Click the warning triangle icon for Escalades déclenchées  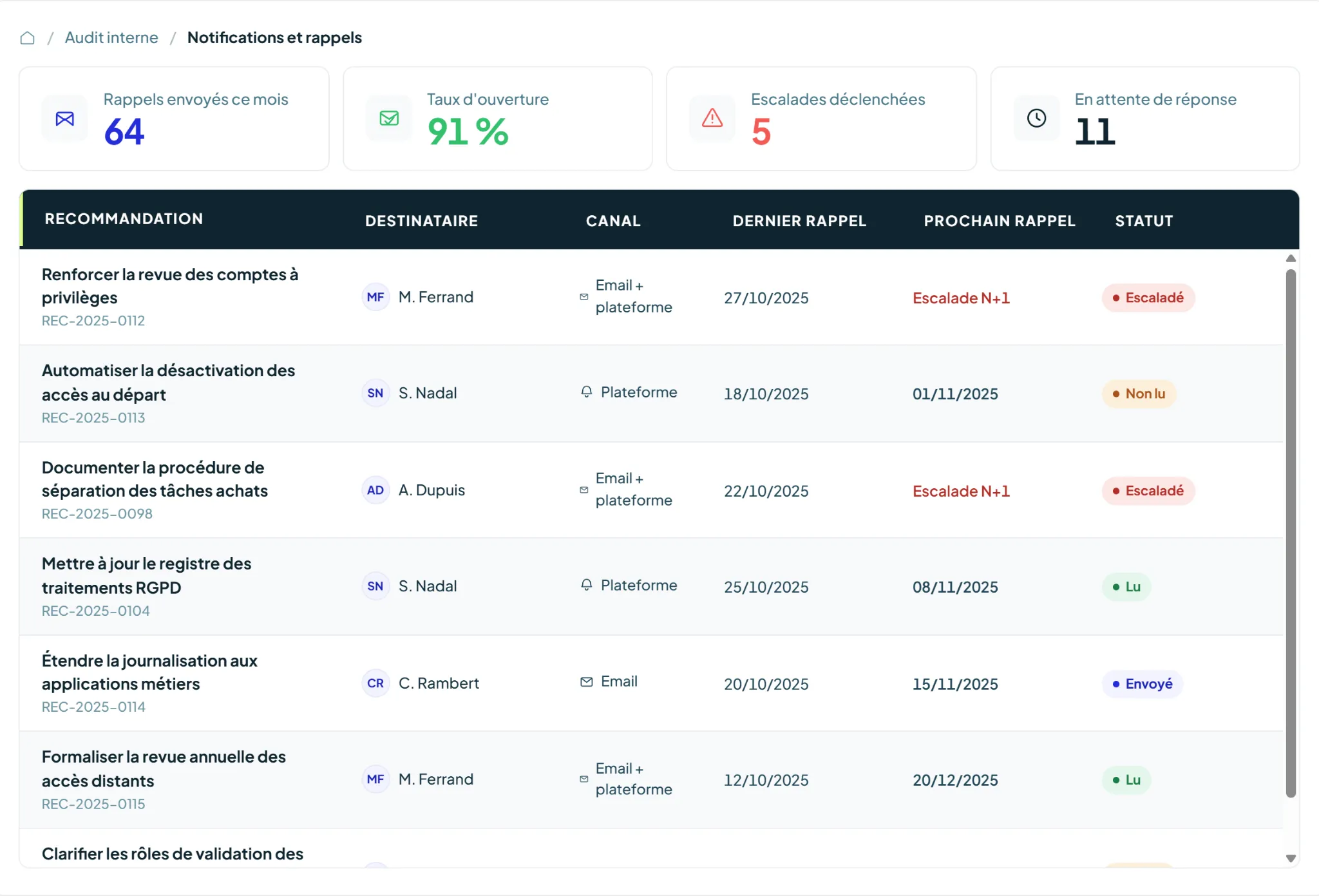coord(712,118)
